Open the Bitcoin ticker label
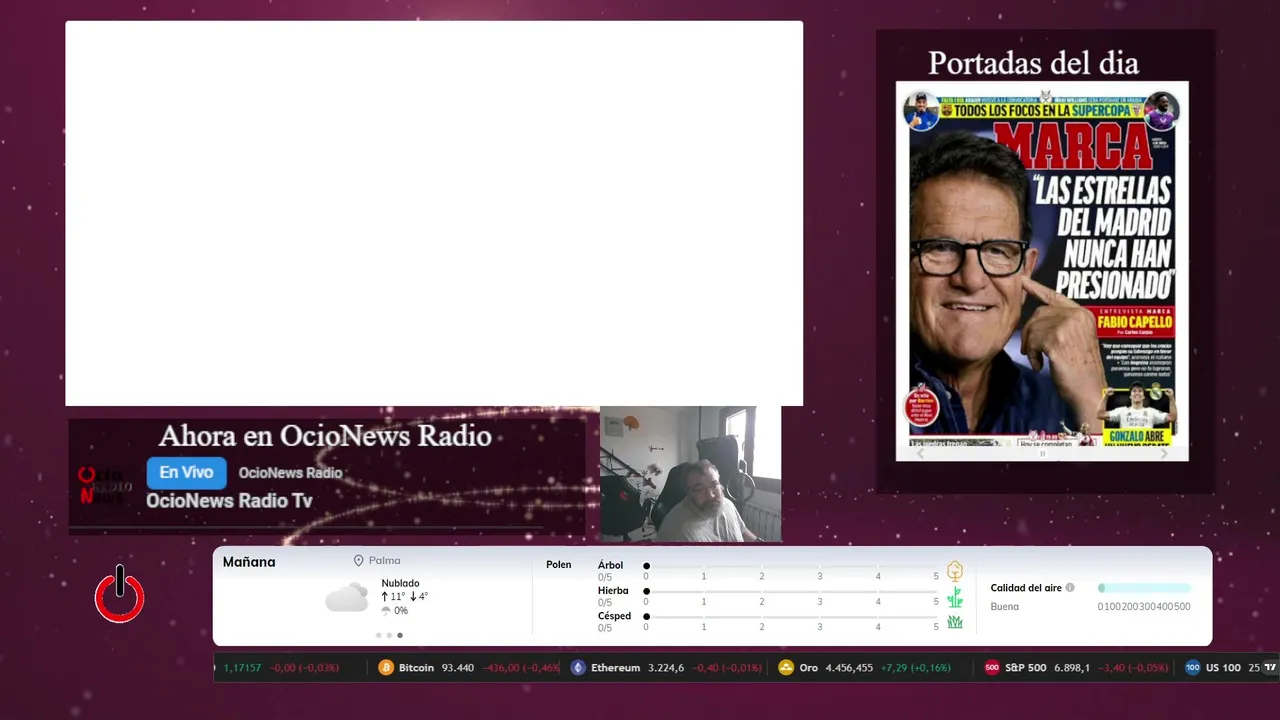This screenshot has height=720, width=1280. [x=416, y=667]
